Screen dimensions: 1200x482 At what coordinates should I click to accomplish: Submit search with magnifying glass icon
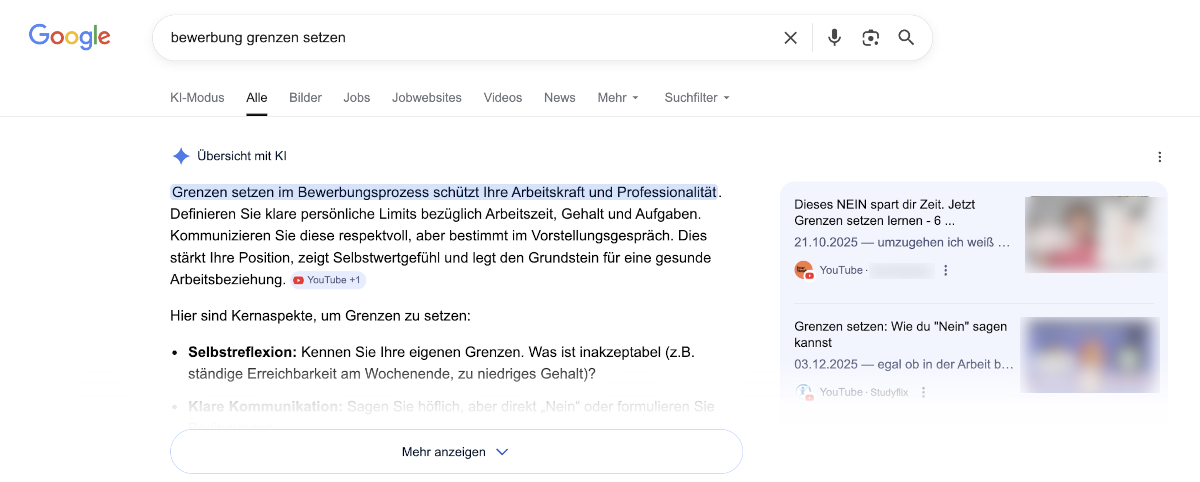pyautogui.click(x=906, y=38)
